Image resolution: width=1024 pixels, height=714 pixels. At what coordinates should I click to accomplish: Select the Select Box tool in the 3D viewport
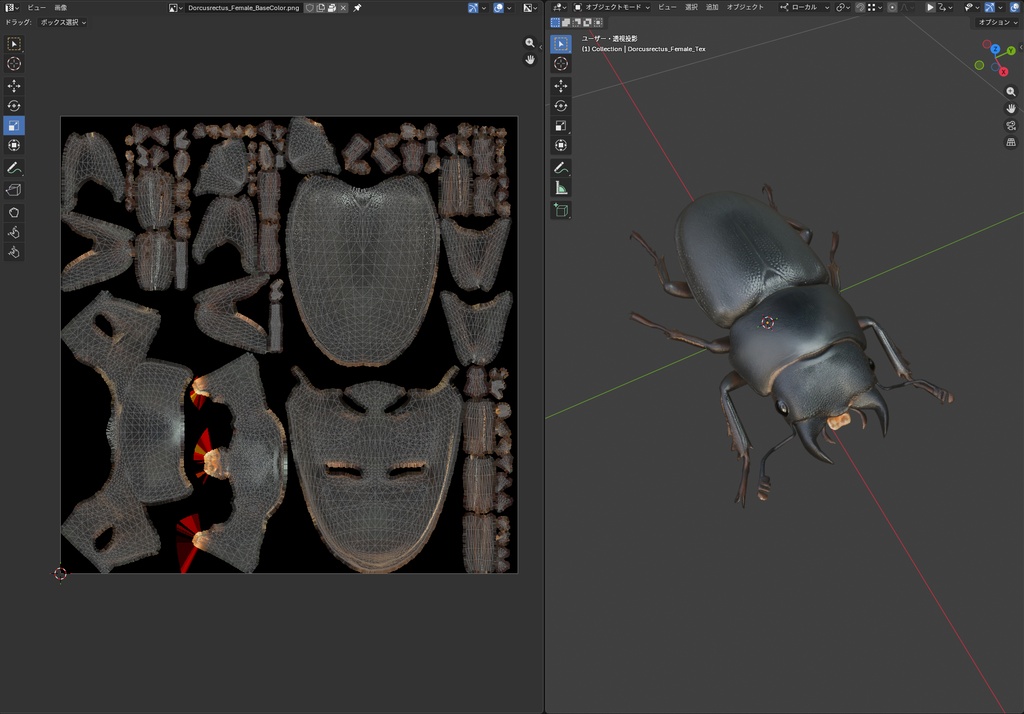560,44
